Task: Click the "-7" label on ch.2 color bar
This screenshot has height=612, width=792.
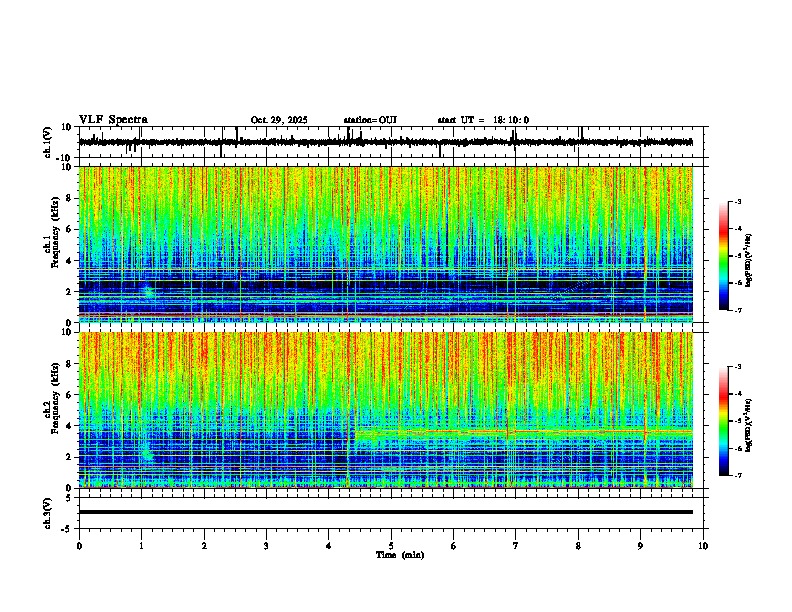Action: pos(738,476)
